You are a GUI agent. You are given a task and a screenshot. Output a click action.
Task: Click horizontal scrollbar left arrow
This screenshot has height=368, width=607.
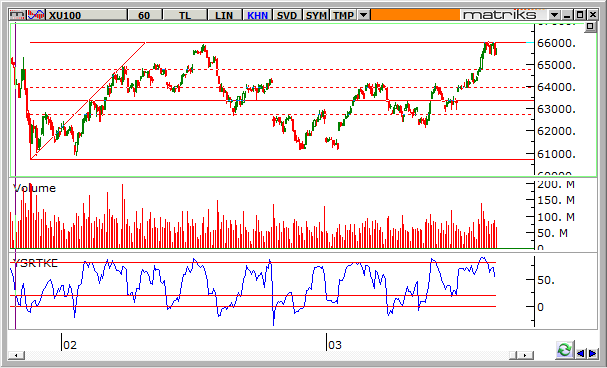16,355
